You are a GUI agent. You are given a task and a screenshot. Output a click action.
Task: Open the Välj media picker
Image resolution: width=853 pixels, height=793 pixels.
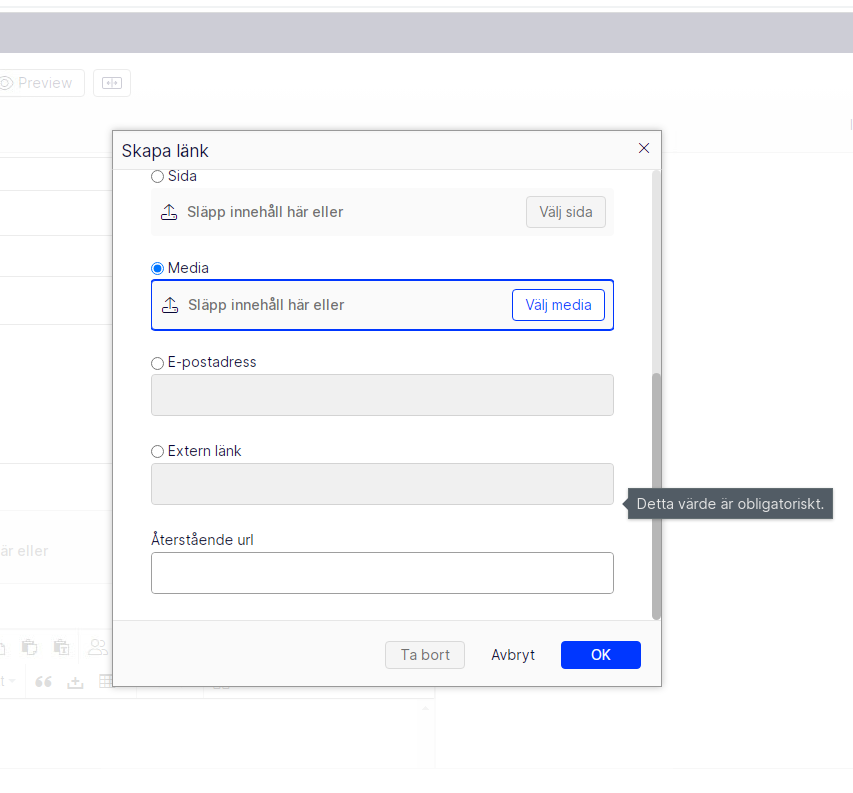click(558, 305)
